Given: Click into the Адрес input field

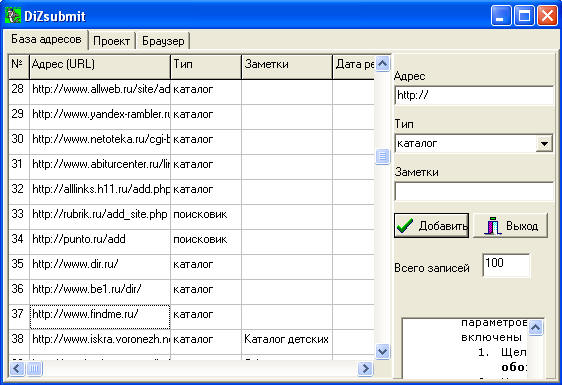Looking at the screenshot, I should click(474, 95).
